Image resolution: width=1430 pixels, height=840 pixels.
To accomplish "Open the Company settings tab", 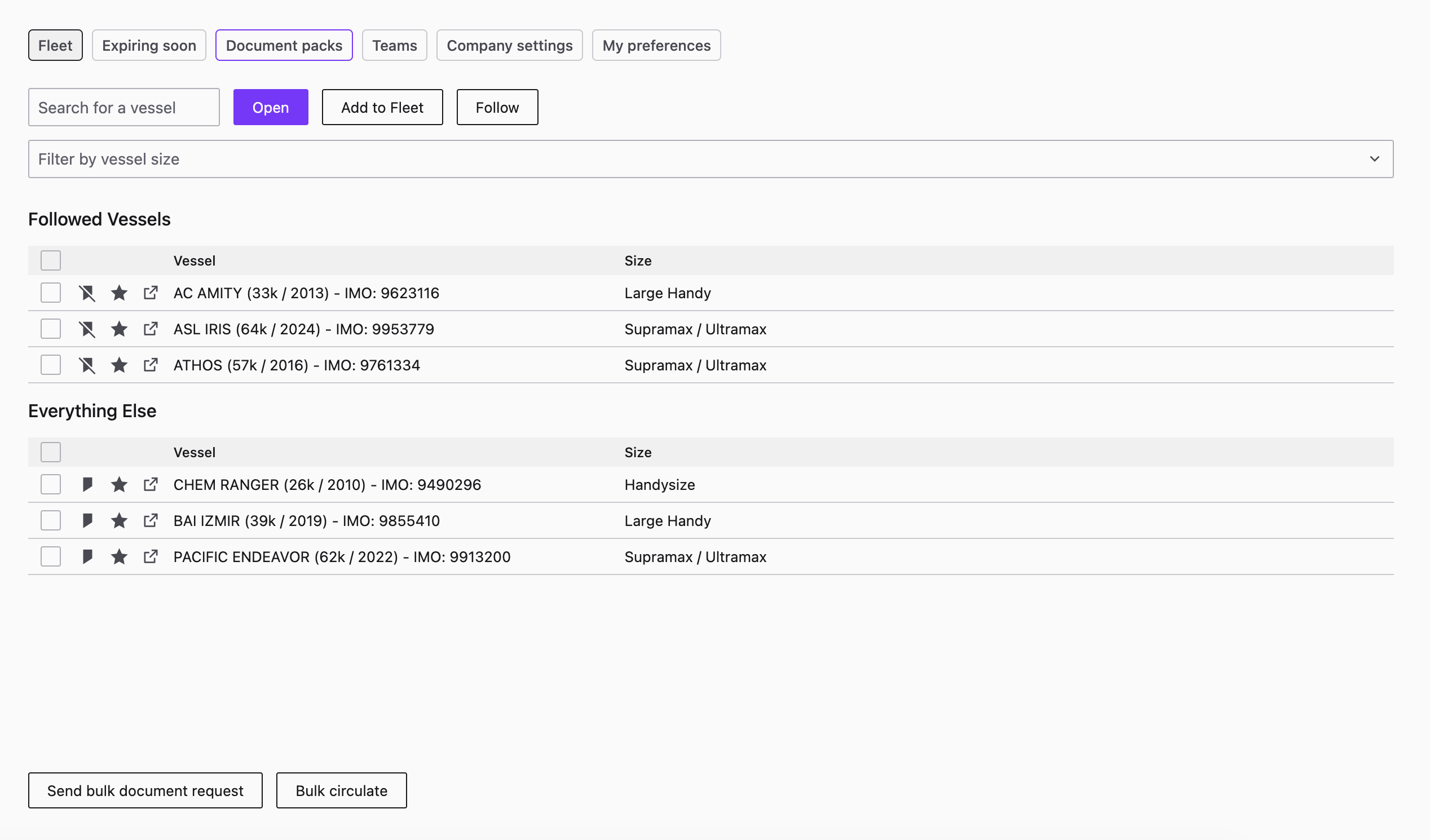I will pyautogui.click(x=510, y=45).
